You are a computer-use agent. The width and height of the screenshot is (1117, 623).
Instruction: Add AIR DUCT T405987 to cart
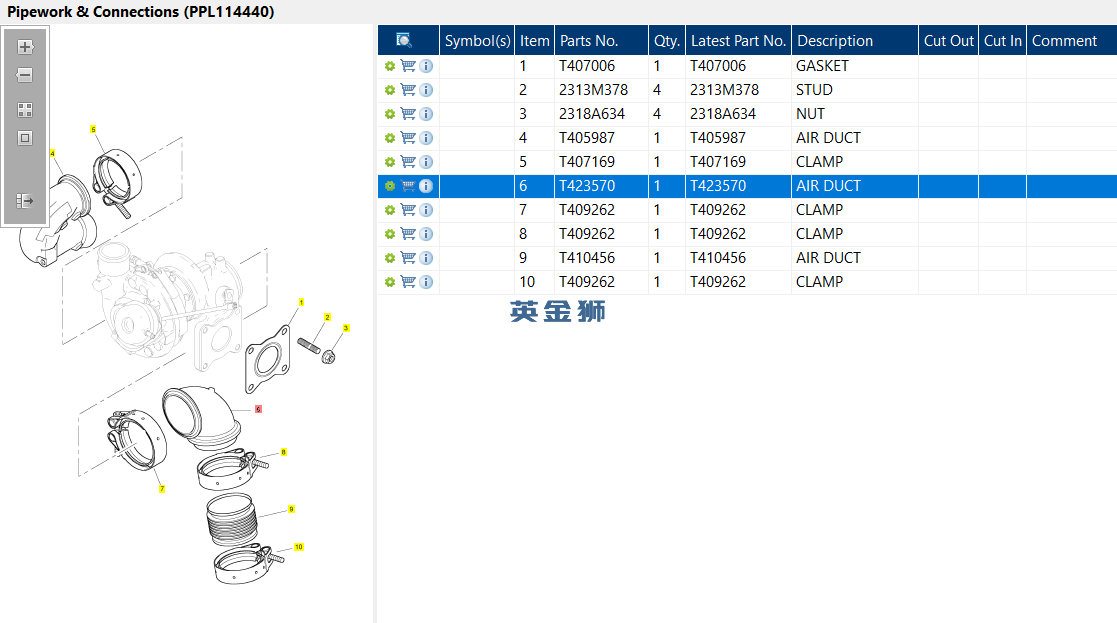[x=408, y=137]
